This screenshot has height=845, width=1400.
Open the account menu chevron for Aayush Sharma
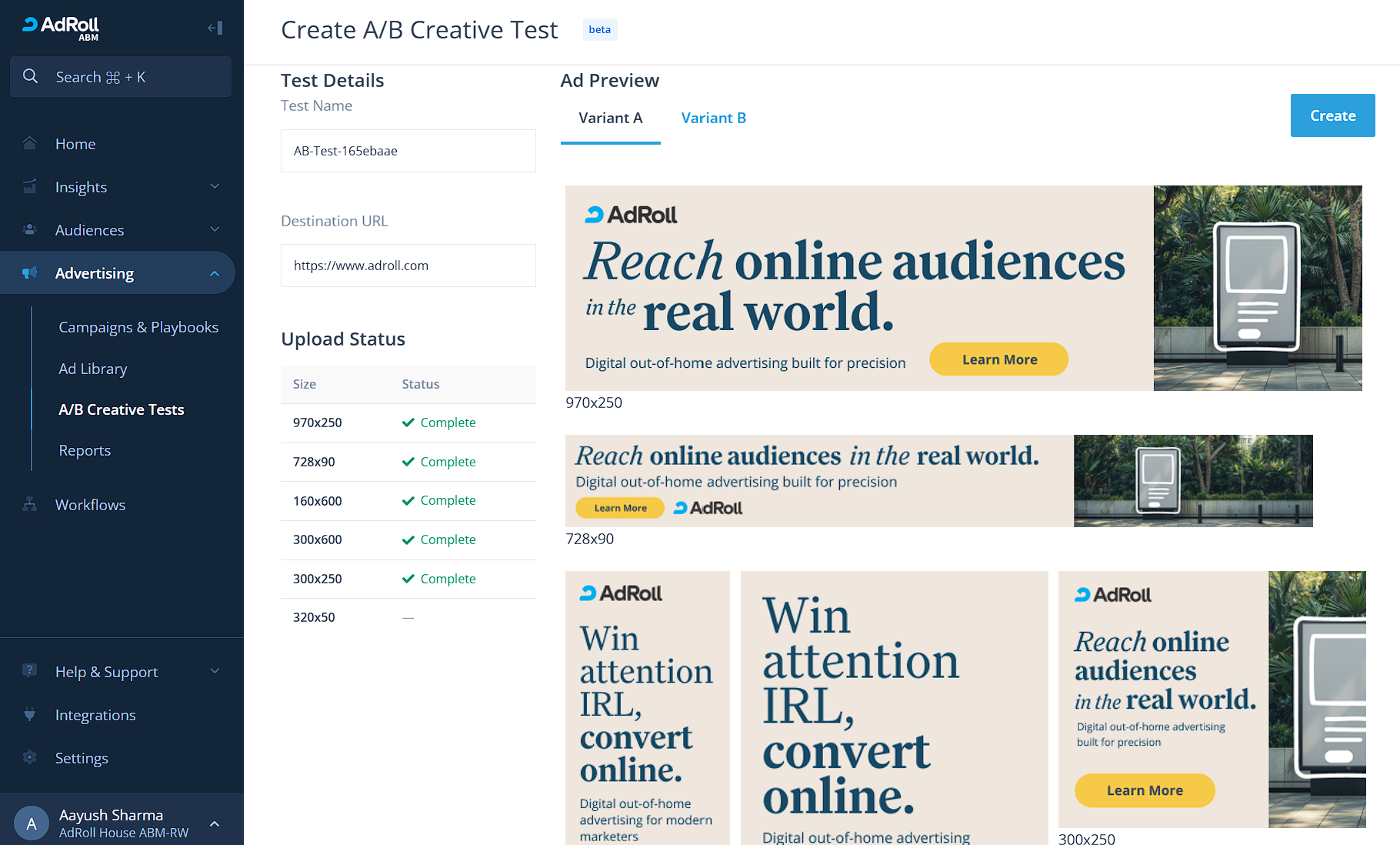click(215, 823)
